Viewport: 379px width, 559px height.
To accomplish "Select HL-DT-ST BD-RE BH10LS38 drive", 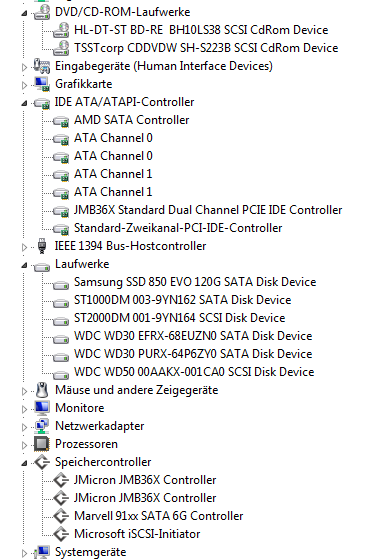I will 201,30.
